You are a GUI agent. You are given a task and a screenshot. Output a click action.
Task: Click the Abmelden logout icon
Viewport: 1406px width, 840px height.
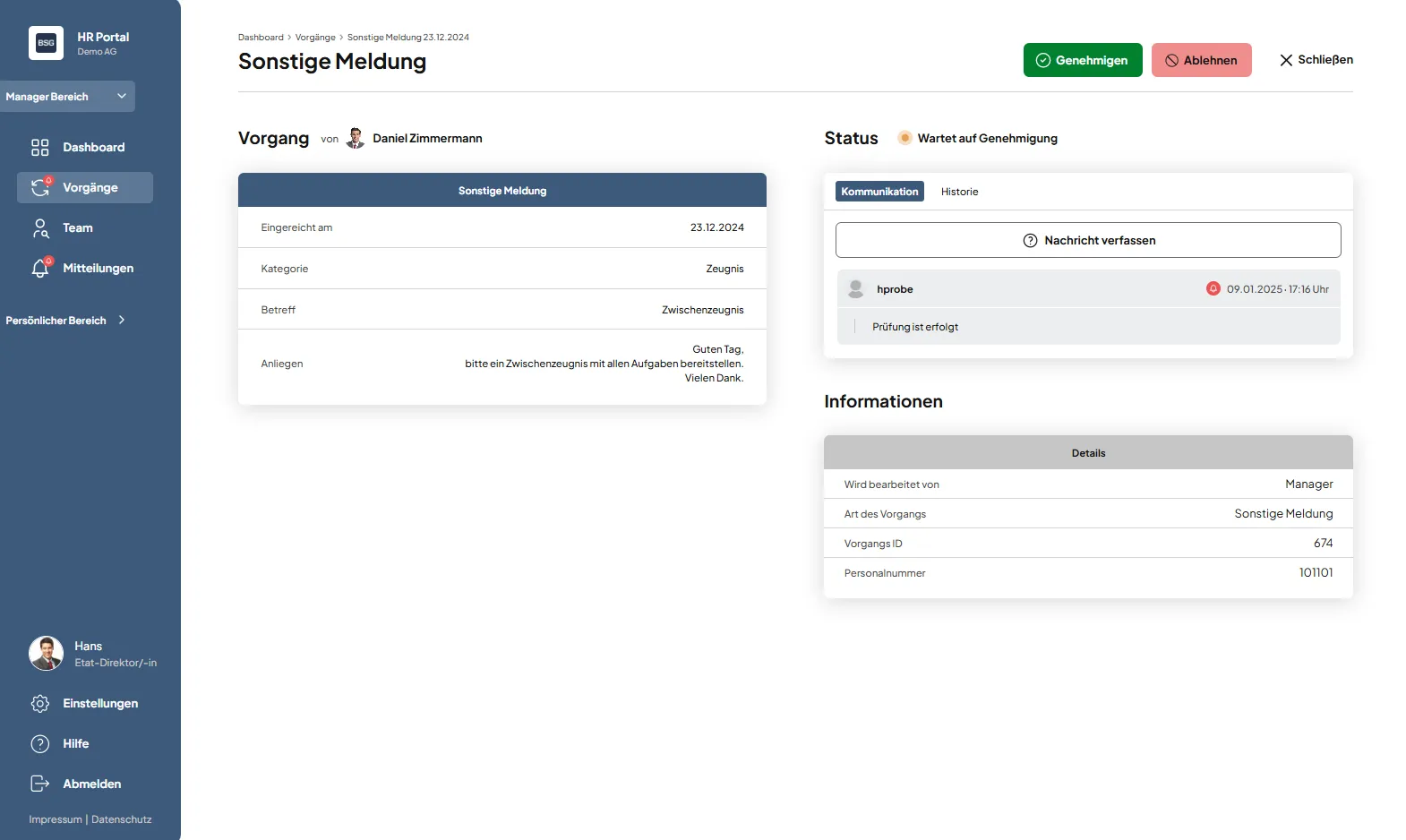tap(40, 784)
